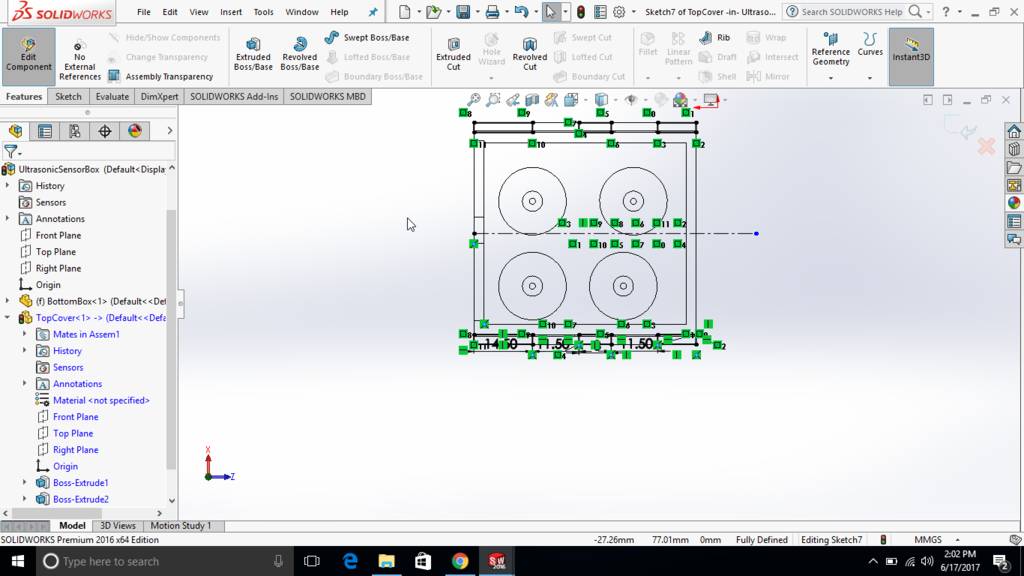
Task: Open the Appearances task pane icon
Action: tap(1014, 203)
